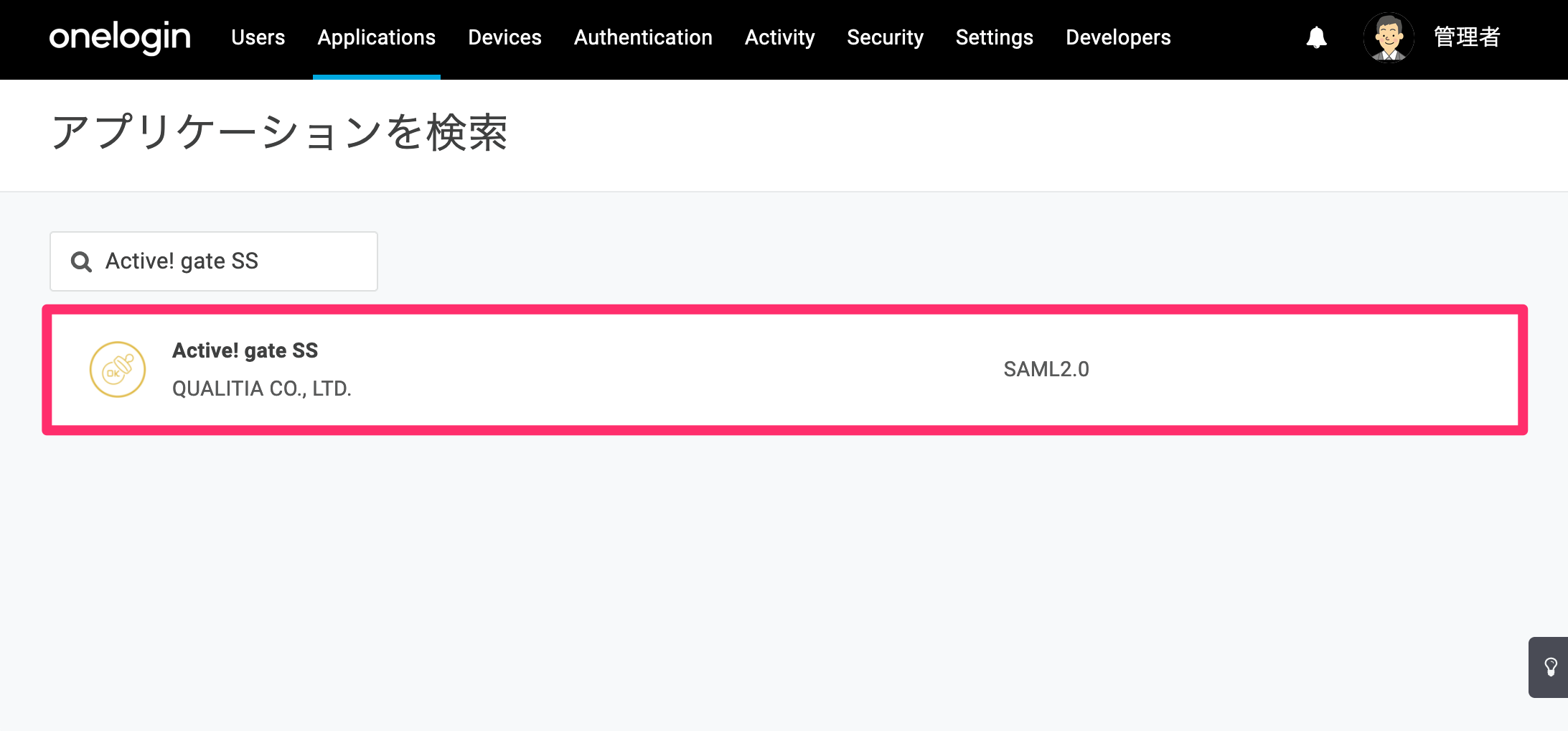The image size is (1568, 731).
Task: Click the SAML2.0 label in result row
Action: (1046, 369)
